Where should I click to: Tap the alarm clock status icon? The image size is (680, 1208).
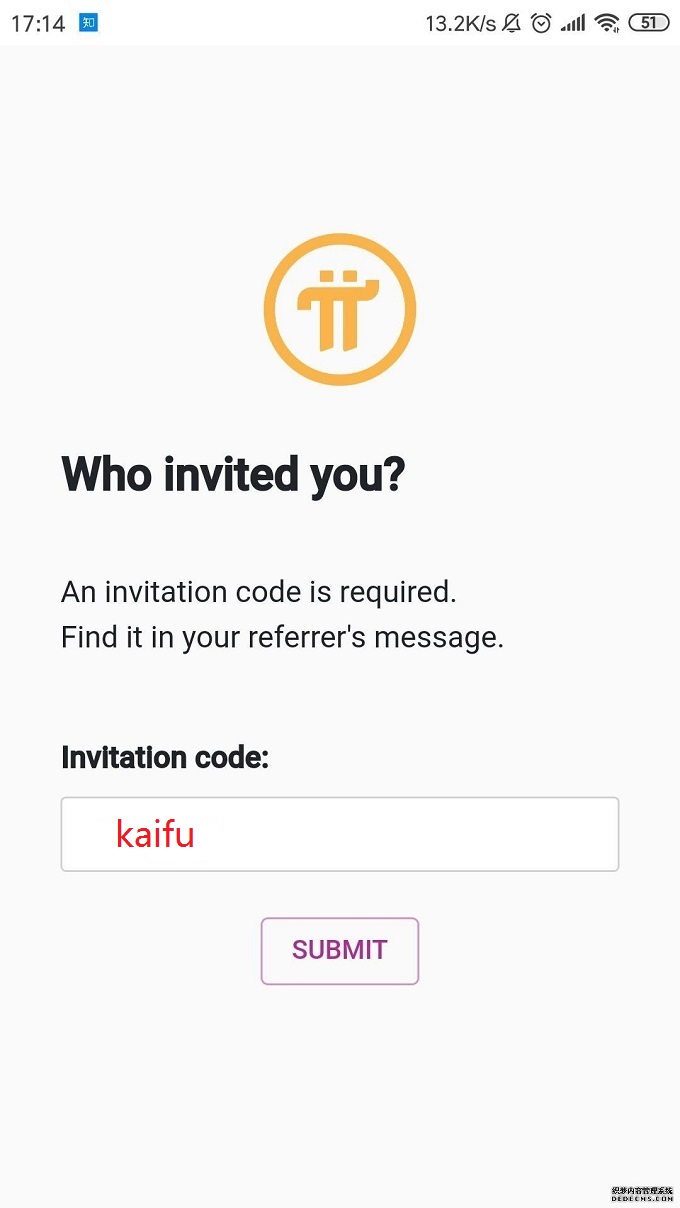point(541,23)
